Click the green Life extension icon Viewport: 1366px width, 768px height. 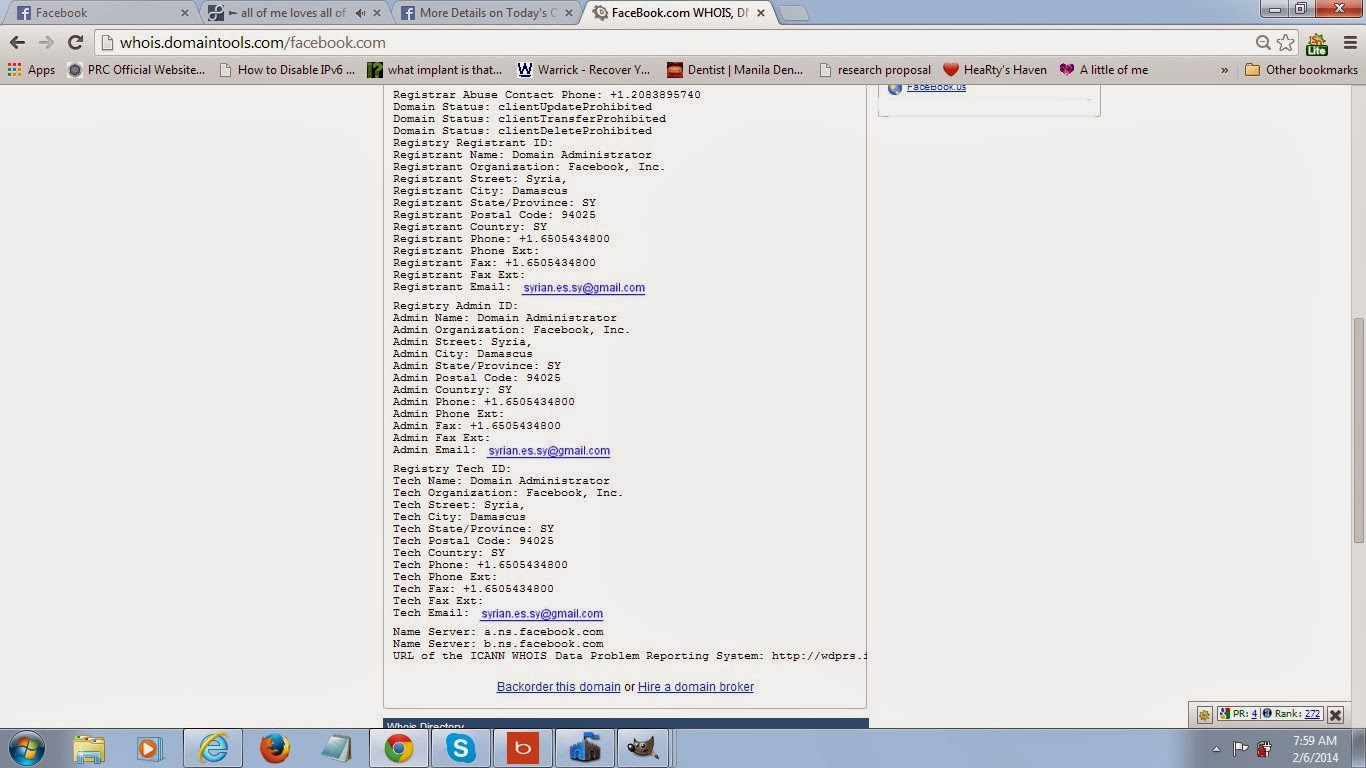click(x=1316, y=43)
